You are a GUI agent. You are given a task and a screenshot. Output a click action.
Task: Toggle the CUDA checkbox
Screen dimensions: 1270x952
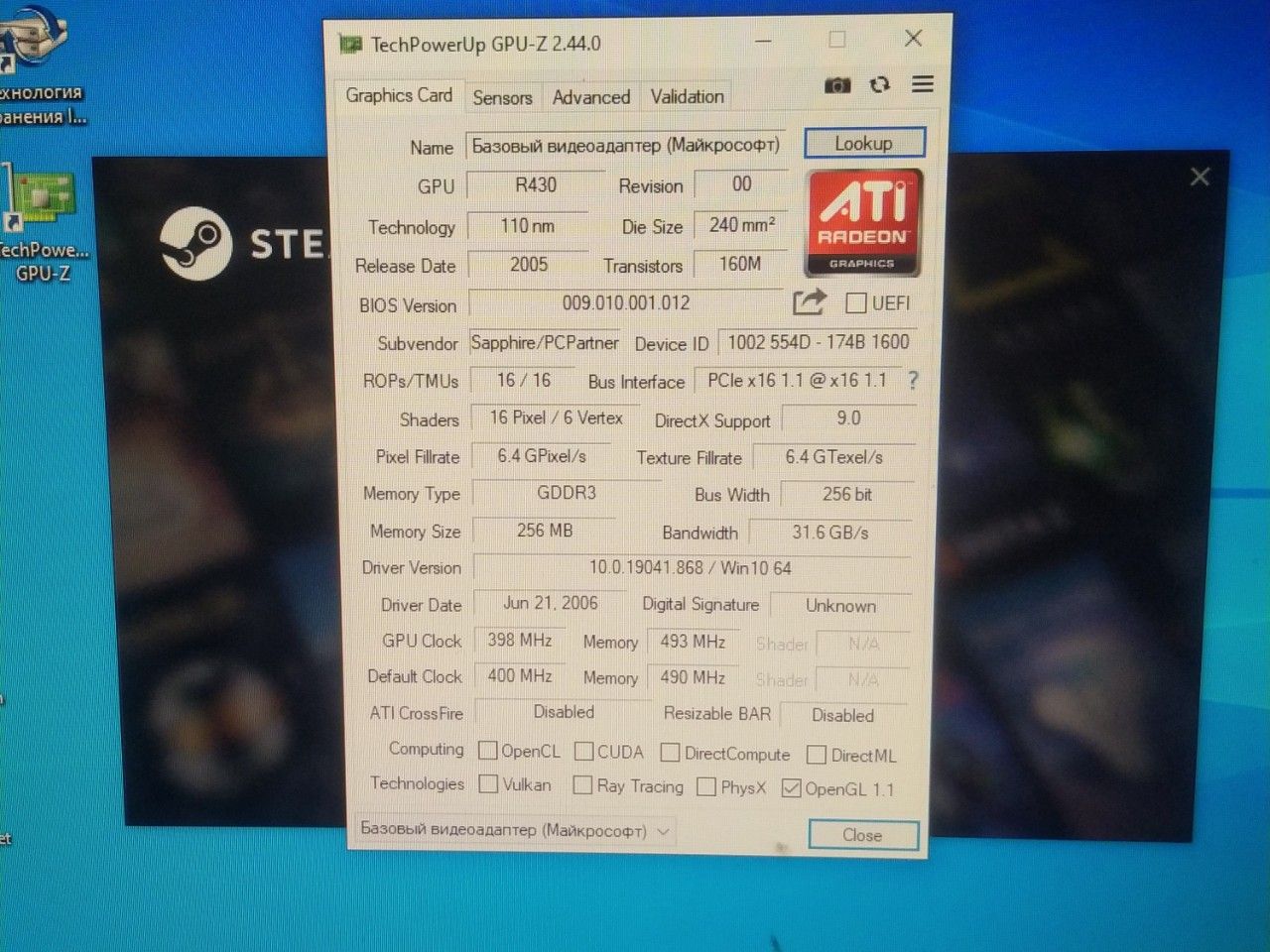[584, 752]
